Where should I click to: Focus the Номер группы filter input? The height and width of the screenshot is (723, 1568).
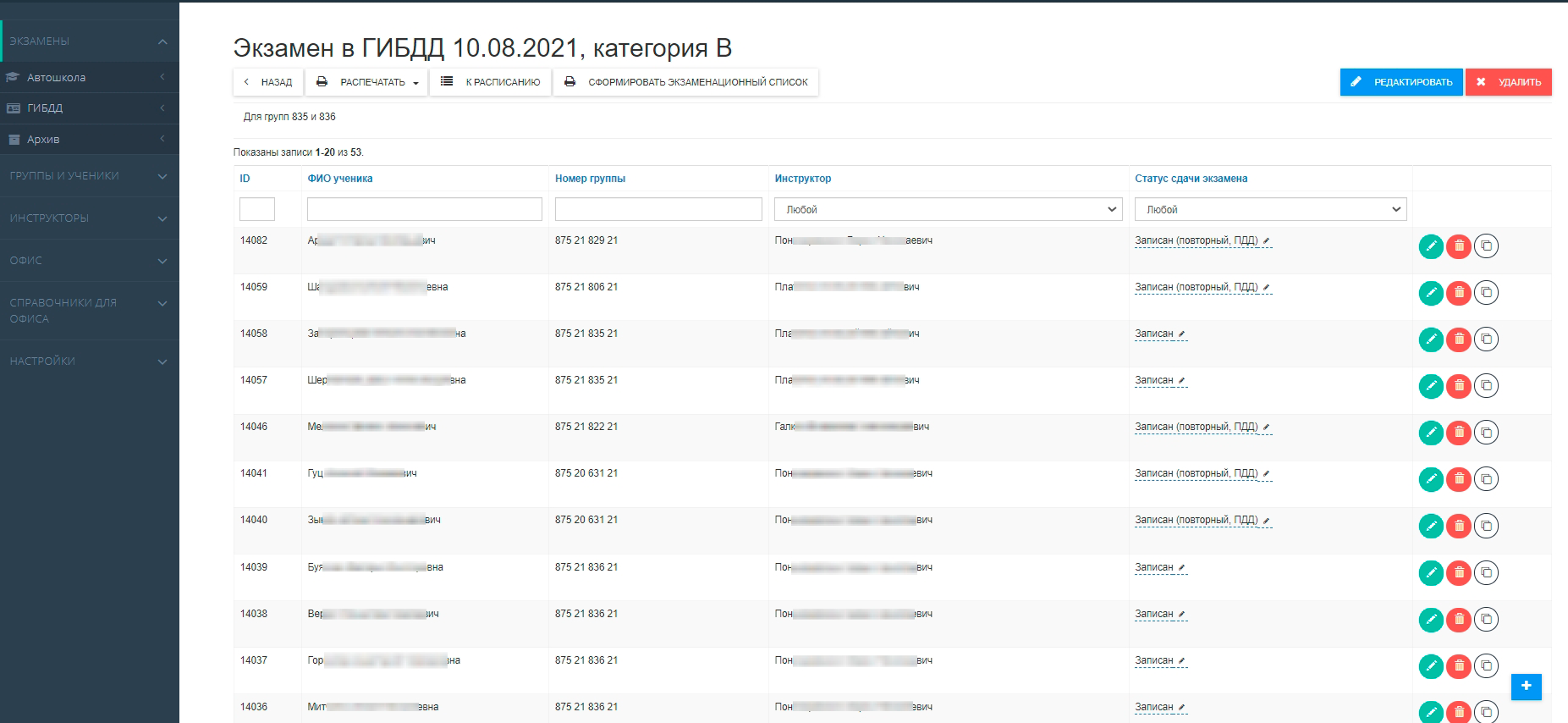tap(658, 209)
